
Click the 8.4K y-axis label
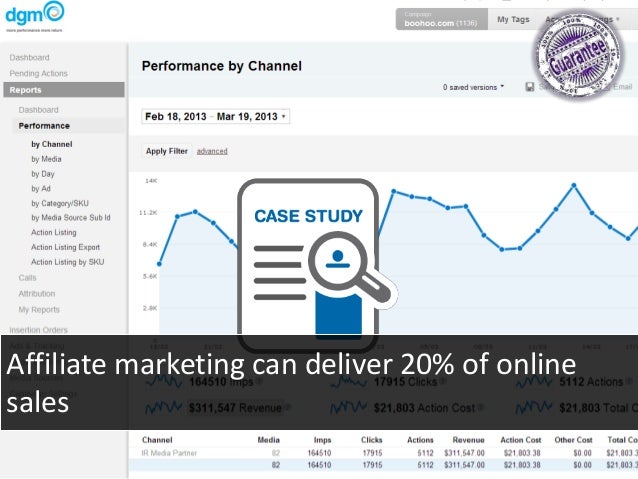[150, 244]
